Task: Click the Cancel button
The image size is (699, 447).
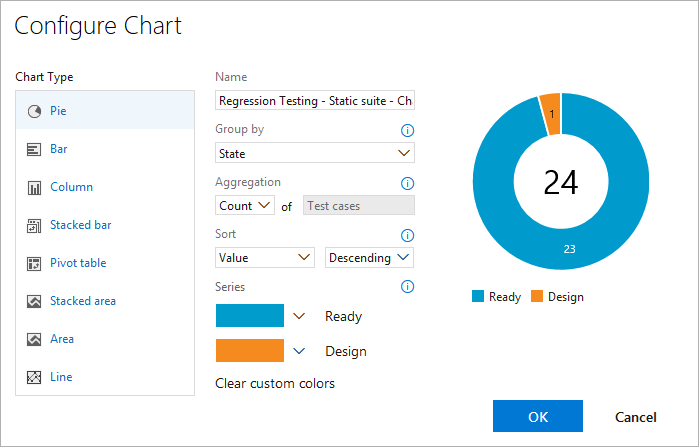Action: (x=636, y=417)
